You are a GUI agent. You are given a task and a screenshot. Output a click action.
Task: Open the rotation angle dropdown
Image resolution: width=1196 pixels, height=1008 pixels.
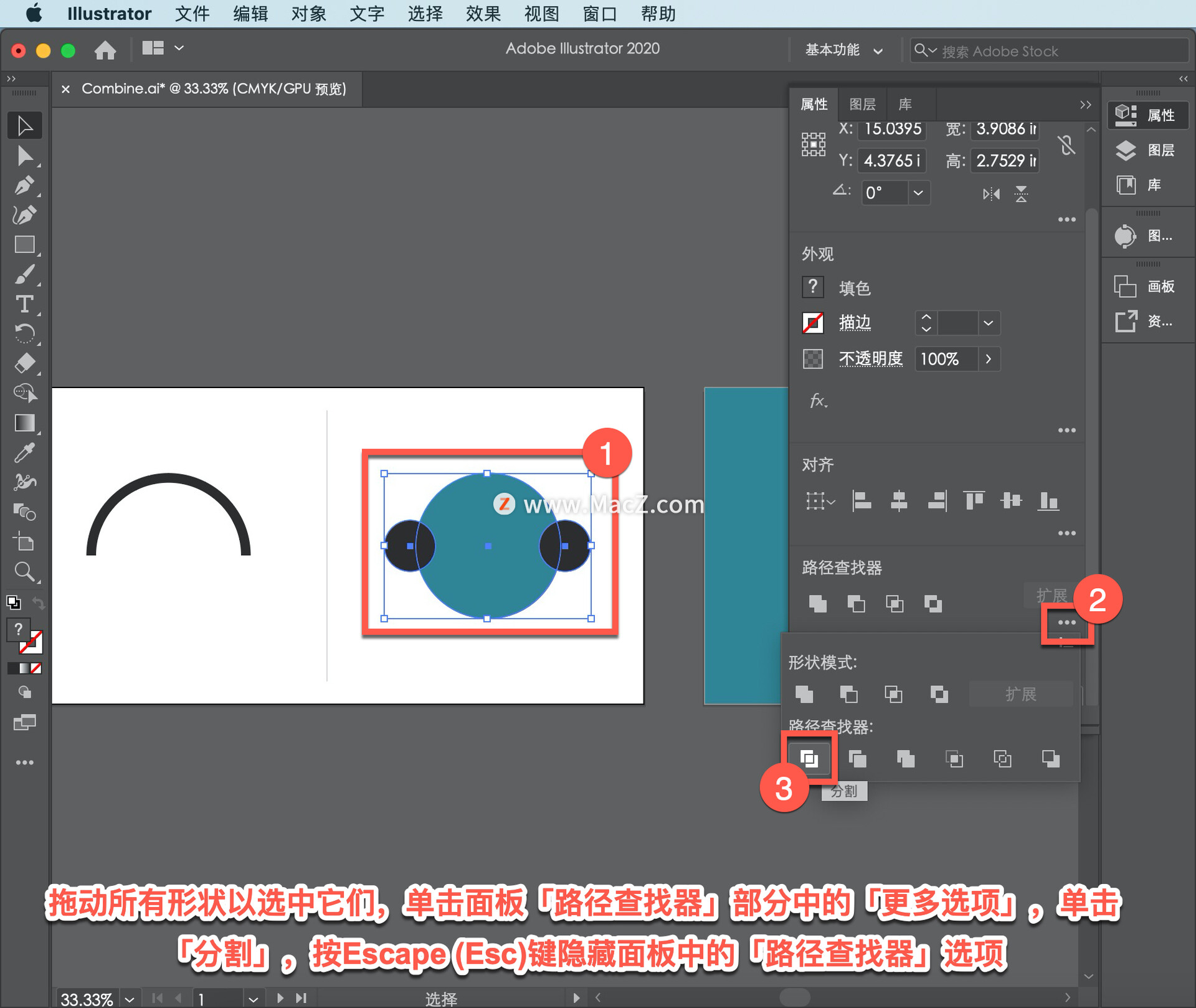tap(918, 193)
